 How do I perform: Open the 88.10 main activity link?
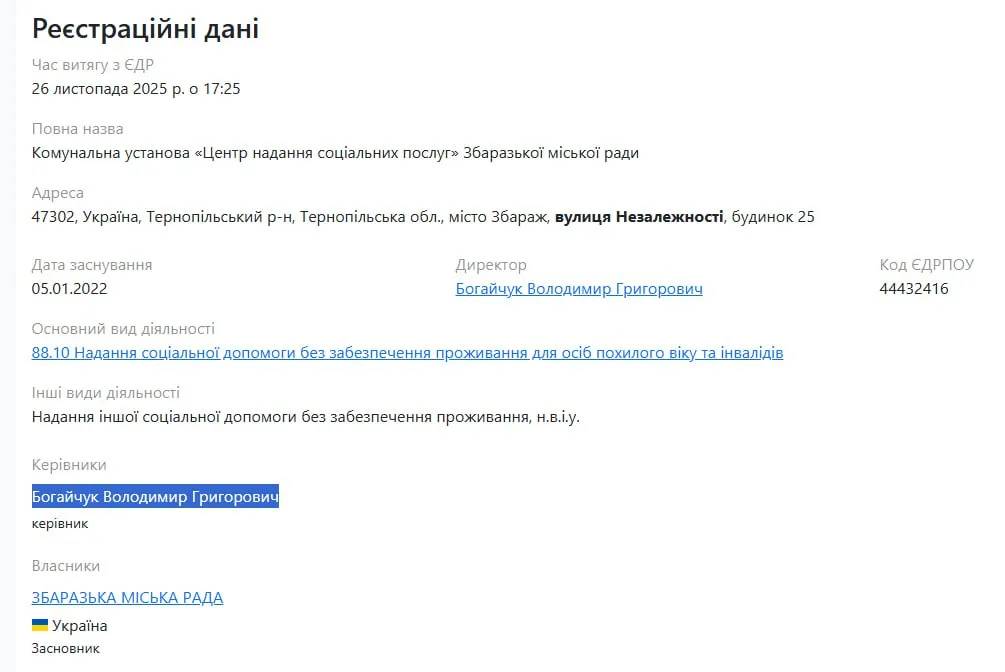coord(407,353)
